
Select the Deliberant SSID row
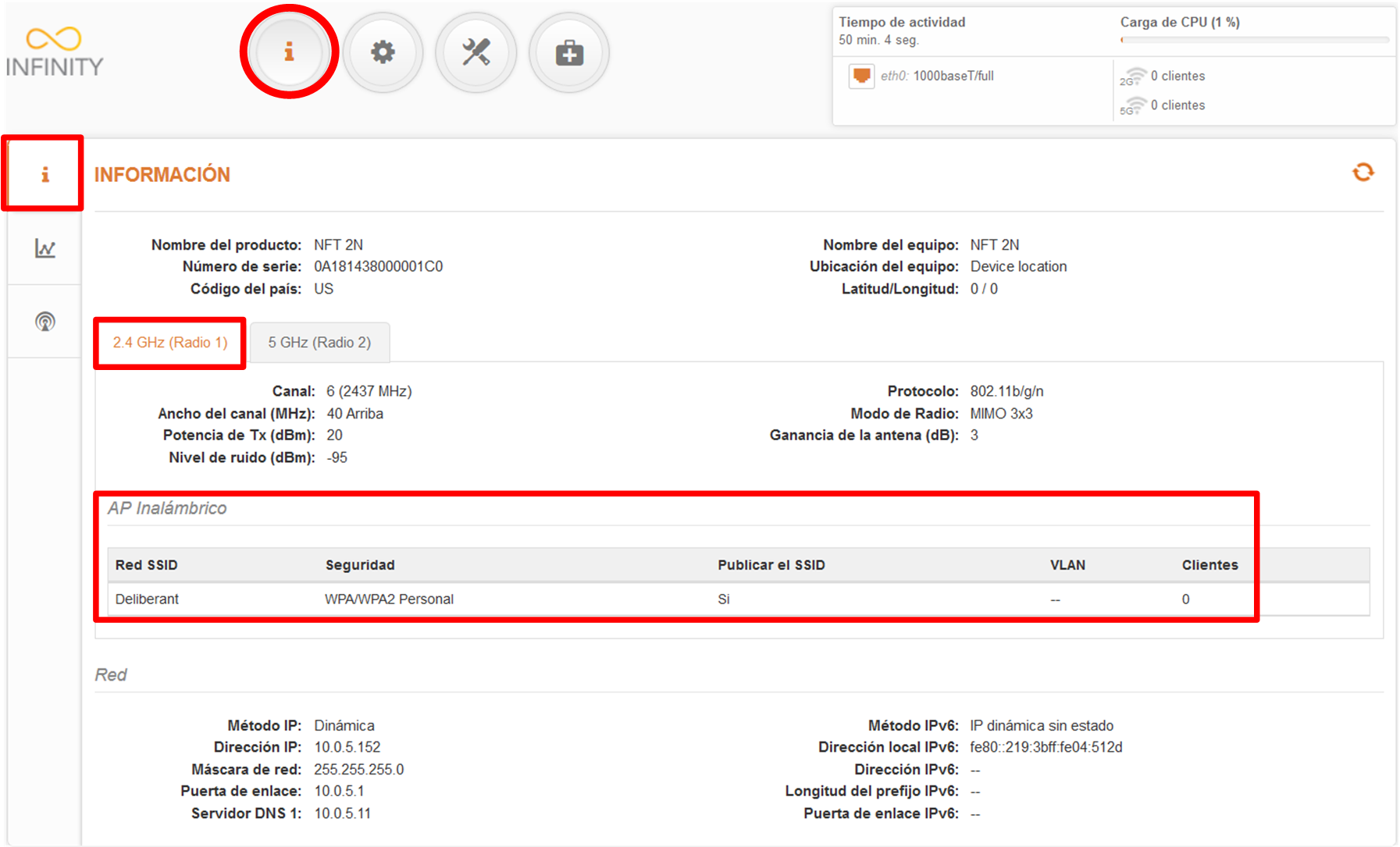pos(739,599)
